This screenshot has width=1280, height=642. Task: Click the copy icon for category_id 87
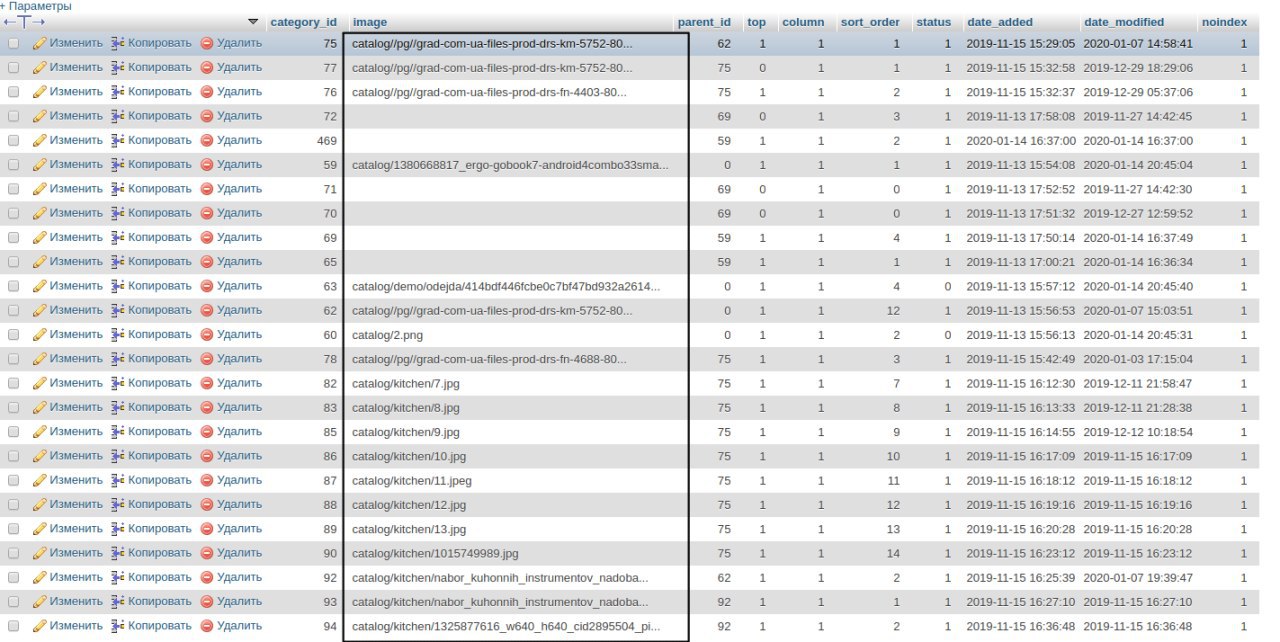(118, 480)
